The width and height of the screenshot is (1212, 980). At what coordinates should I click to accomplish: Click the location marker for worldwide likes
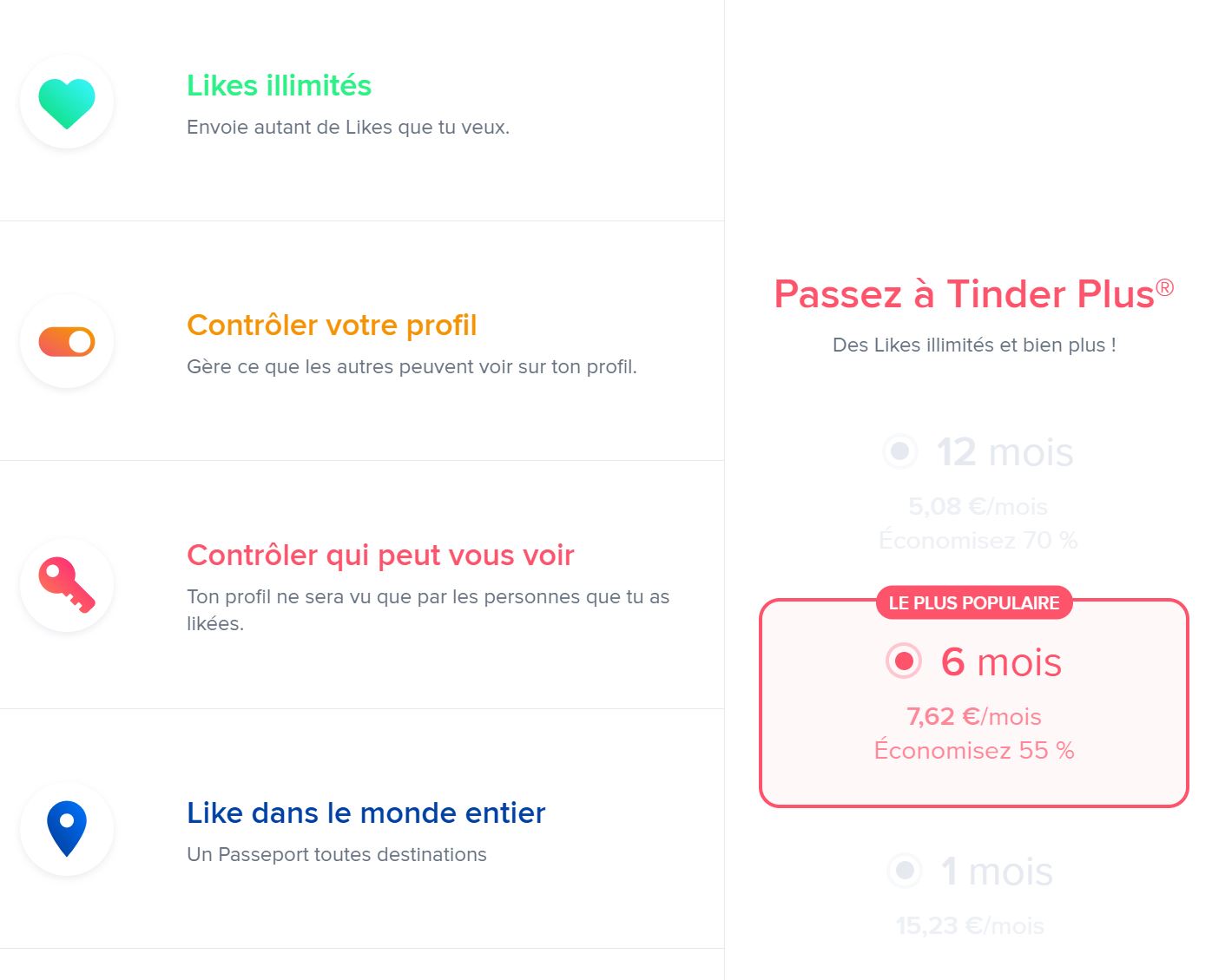[67, 829]
